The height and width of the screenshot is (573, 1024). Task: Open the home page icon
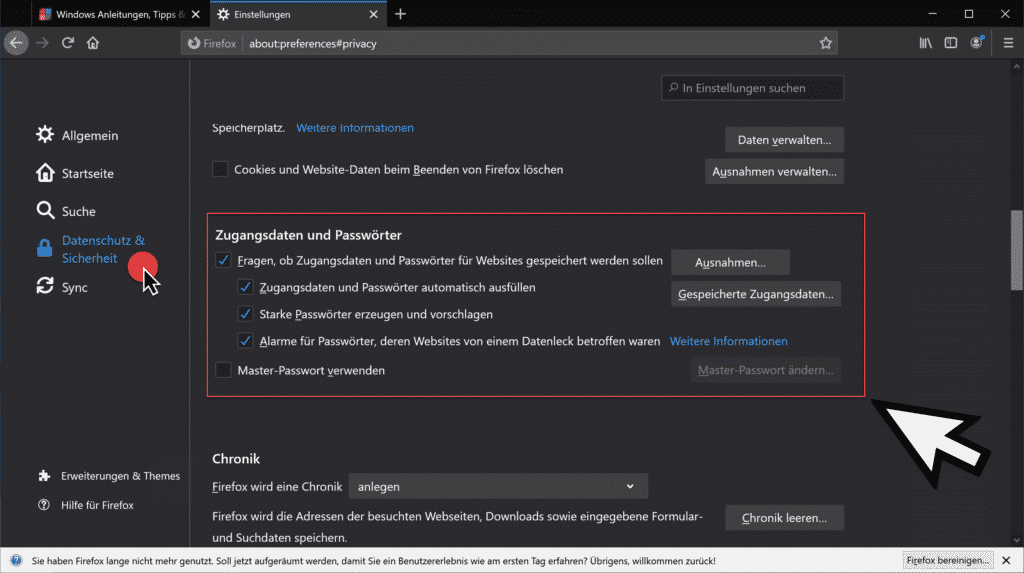coord(93,43)
